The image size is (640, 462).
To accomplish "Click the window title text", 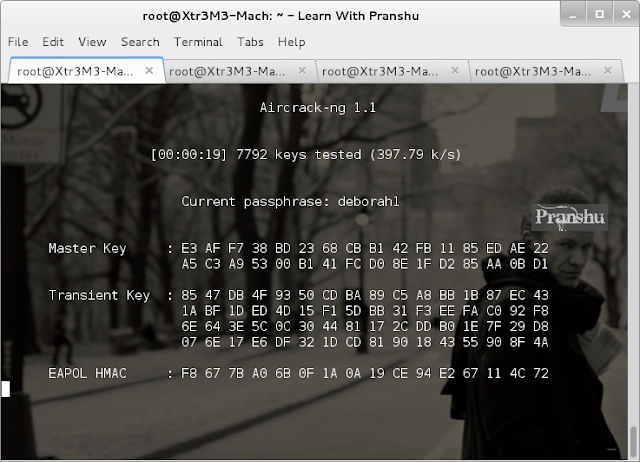I will (280, 16).
